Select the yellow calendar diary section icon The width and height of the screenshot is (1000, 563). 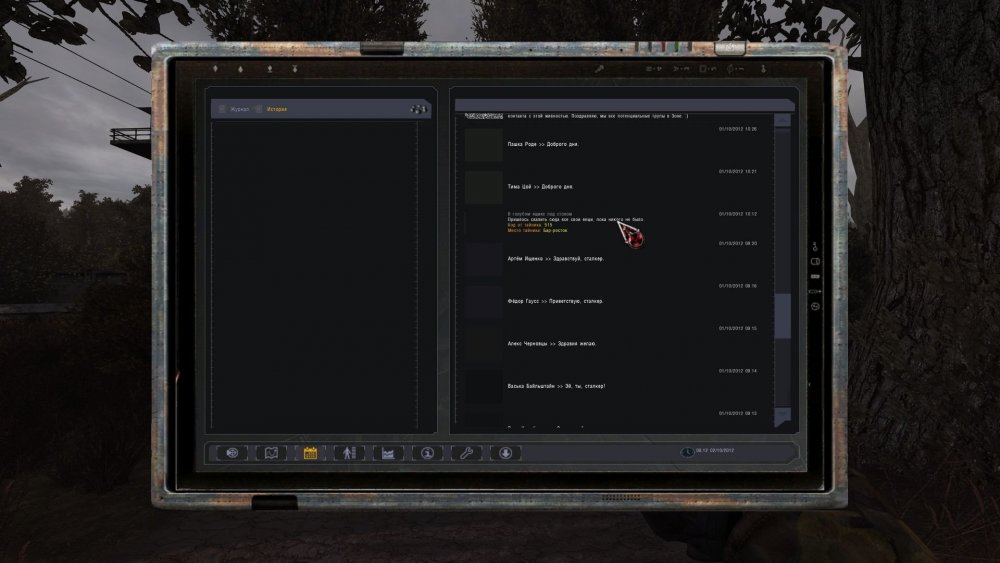[x=311, y=453]
